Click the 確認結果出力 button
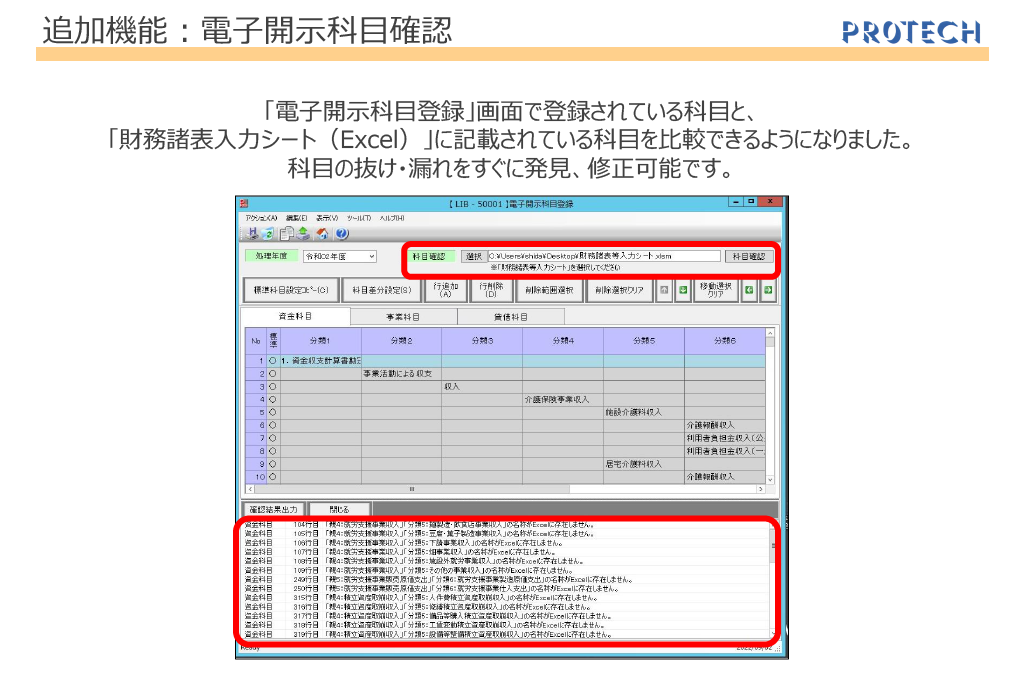This screenshot has width=1024, height=678. [x=272, y=509]
